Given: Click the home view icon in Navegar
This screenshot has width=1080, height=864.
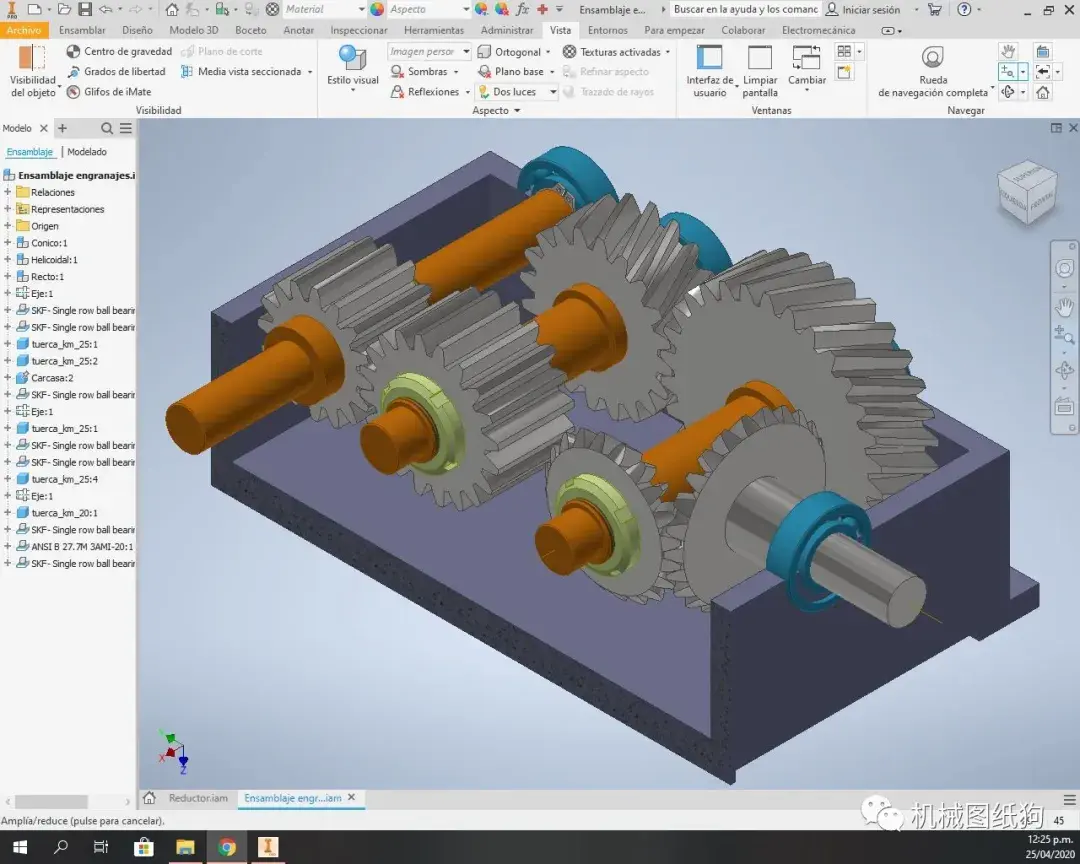Looking at the screenshot, I should (1043, 92).
